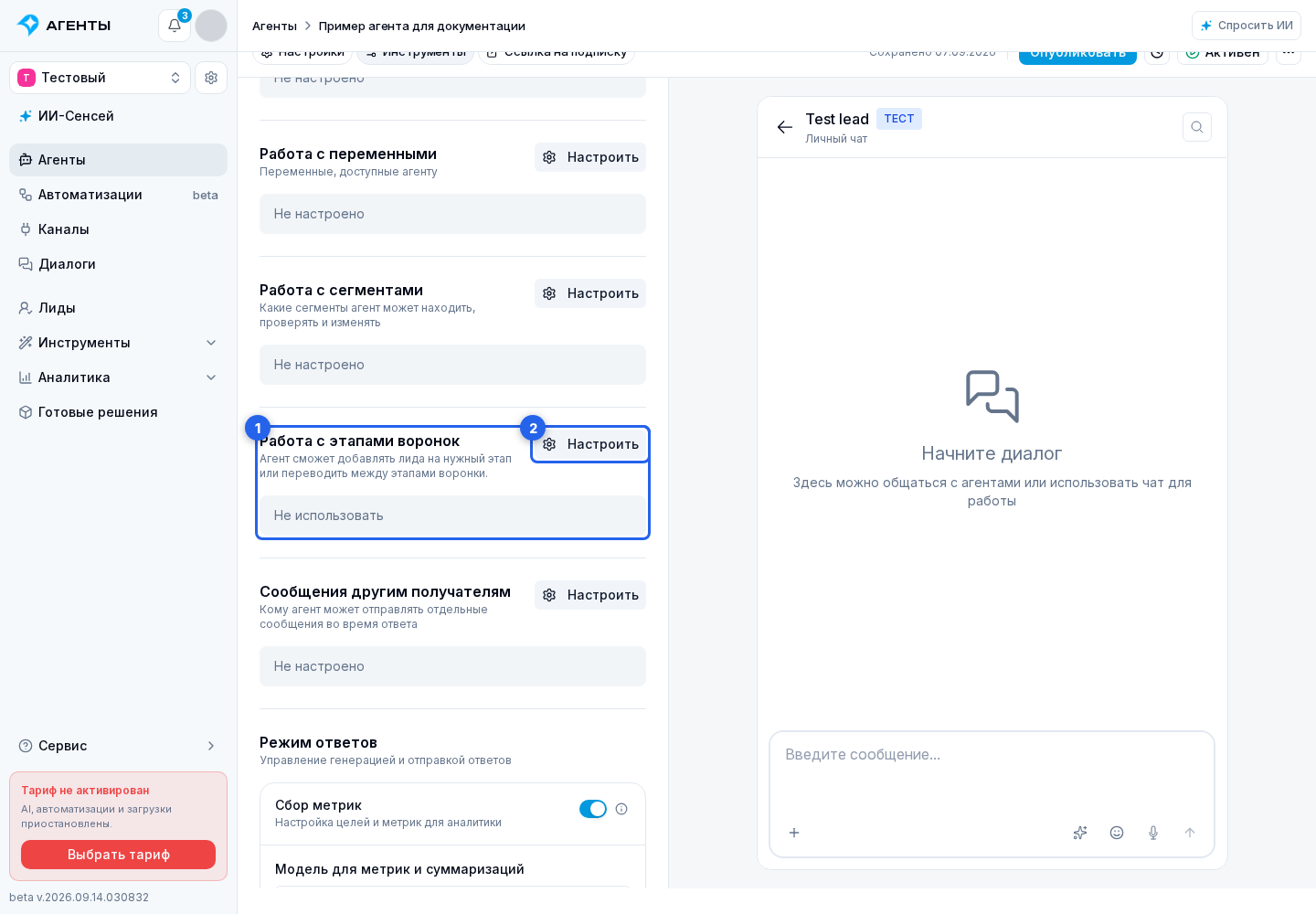The height and width of the screenshot is (914, 1316).
Task: Click Настроить for Работа с переменными
Action: [x=590, y=157]
